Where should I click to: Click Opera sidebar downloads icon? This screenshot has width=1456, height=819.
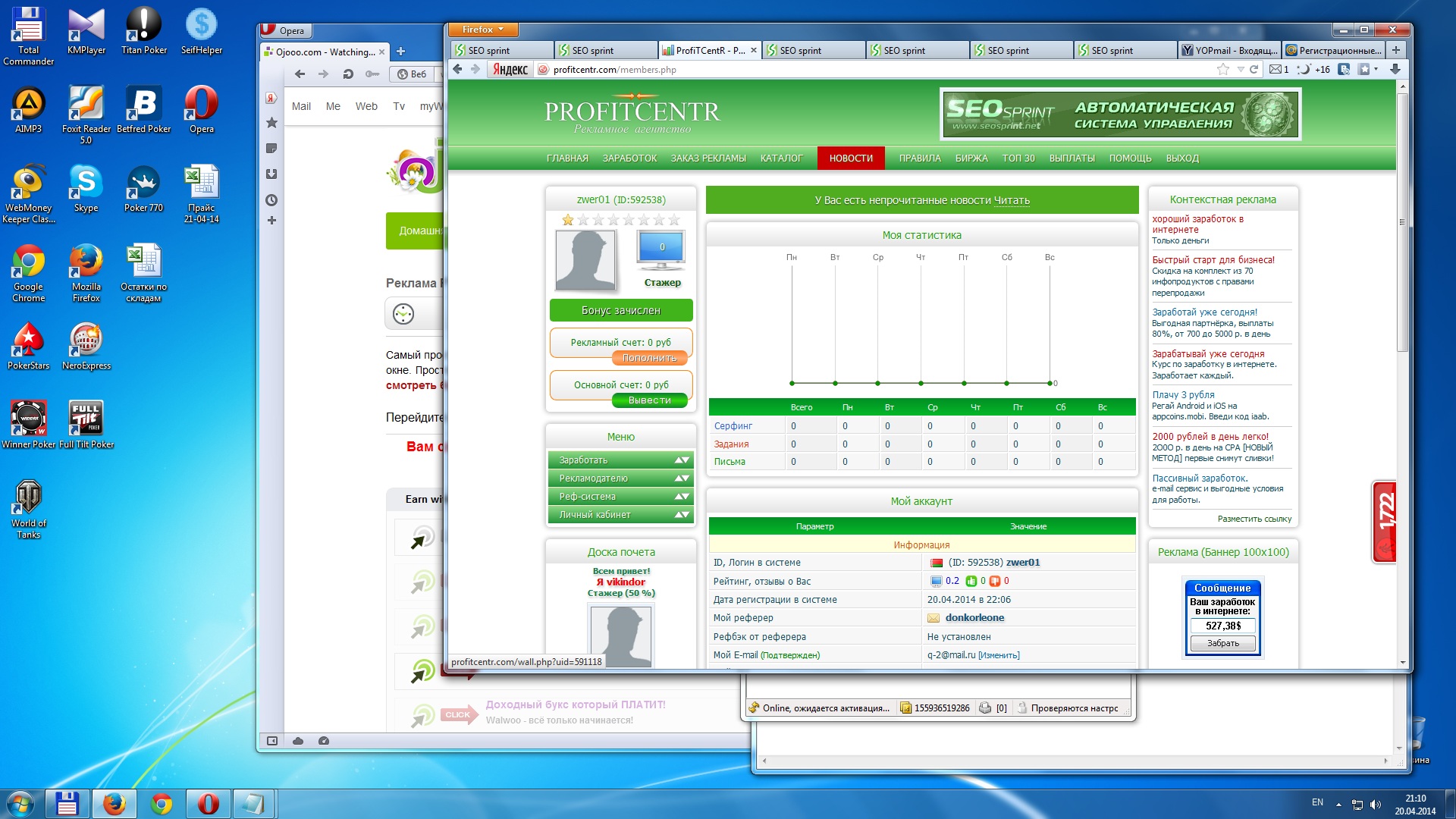point(271,174)
